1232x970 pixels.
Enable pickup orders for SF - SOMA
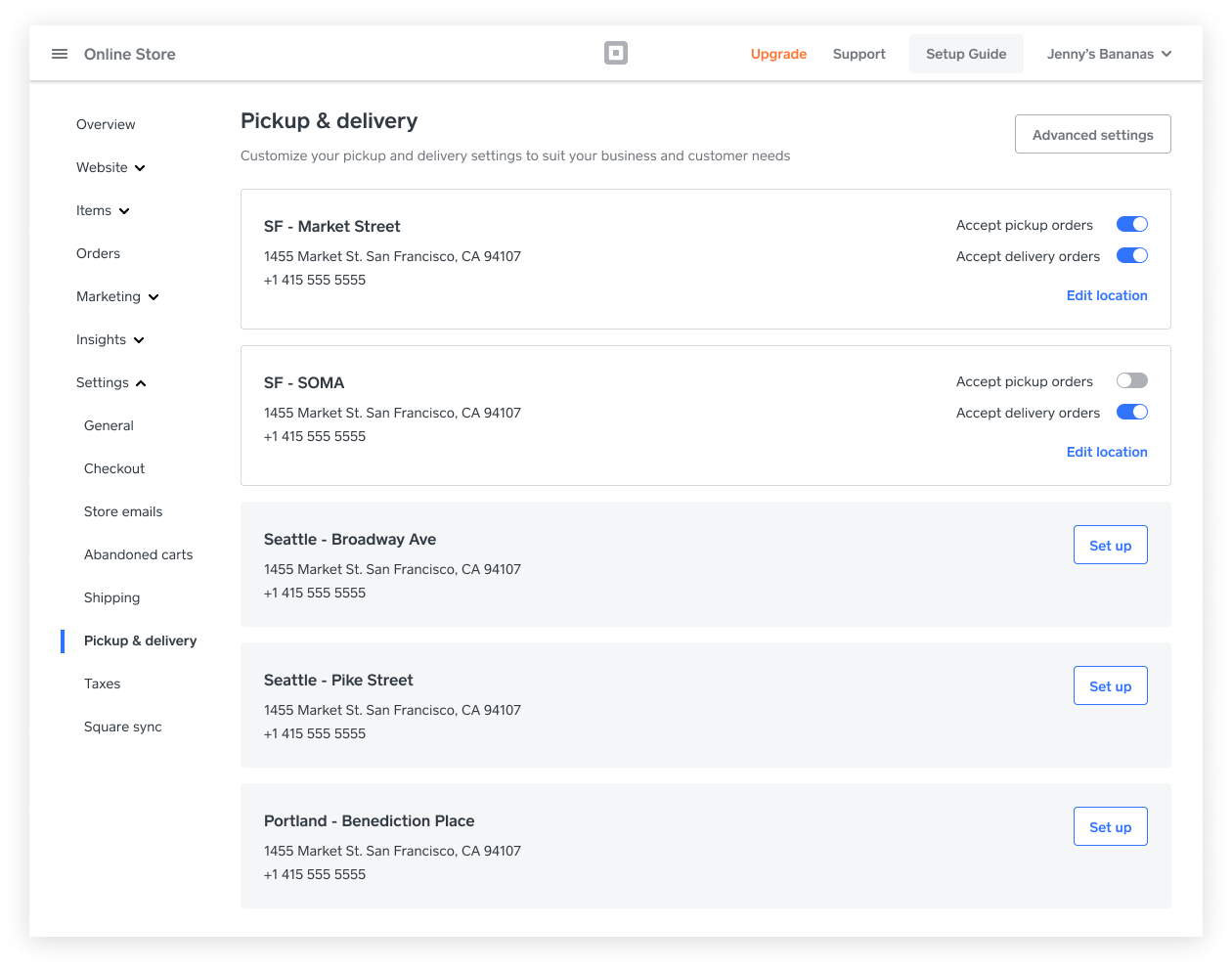coord(1132,380)
